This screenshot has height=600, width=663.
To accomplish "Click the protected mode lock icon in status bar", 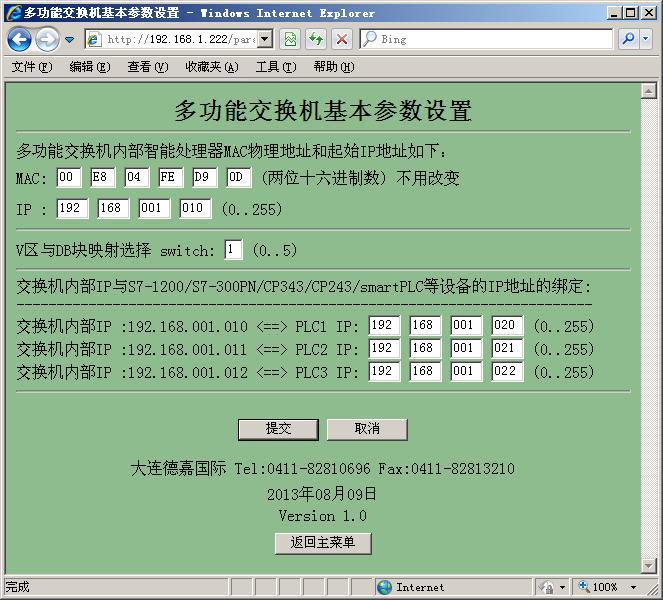I will 547,587.
